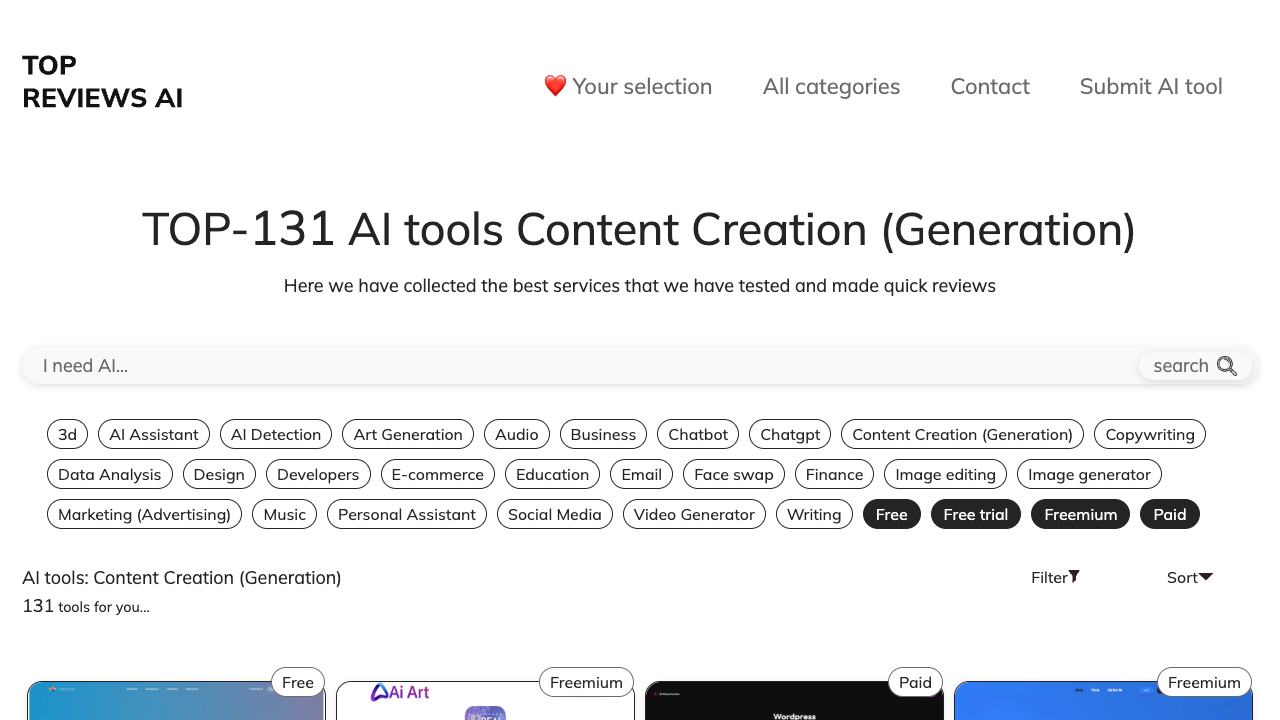Click the funnel icon beside Filter

click(x=1075, y=576)
